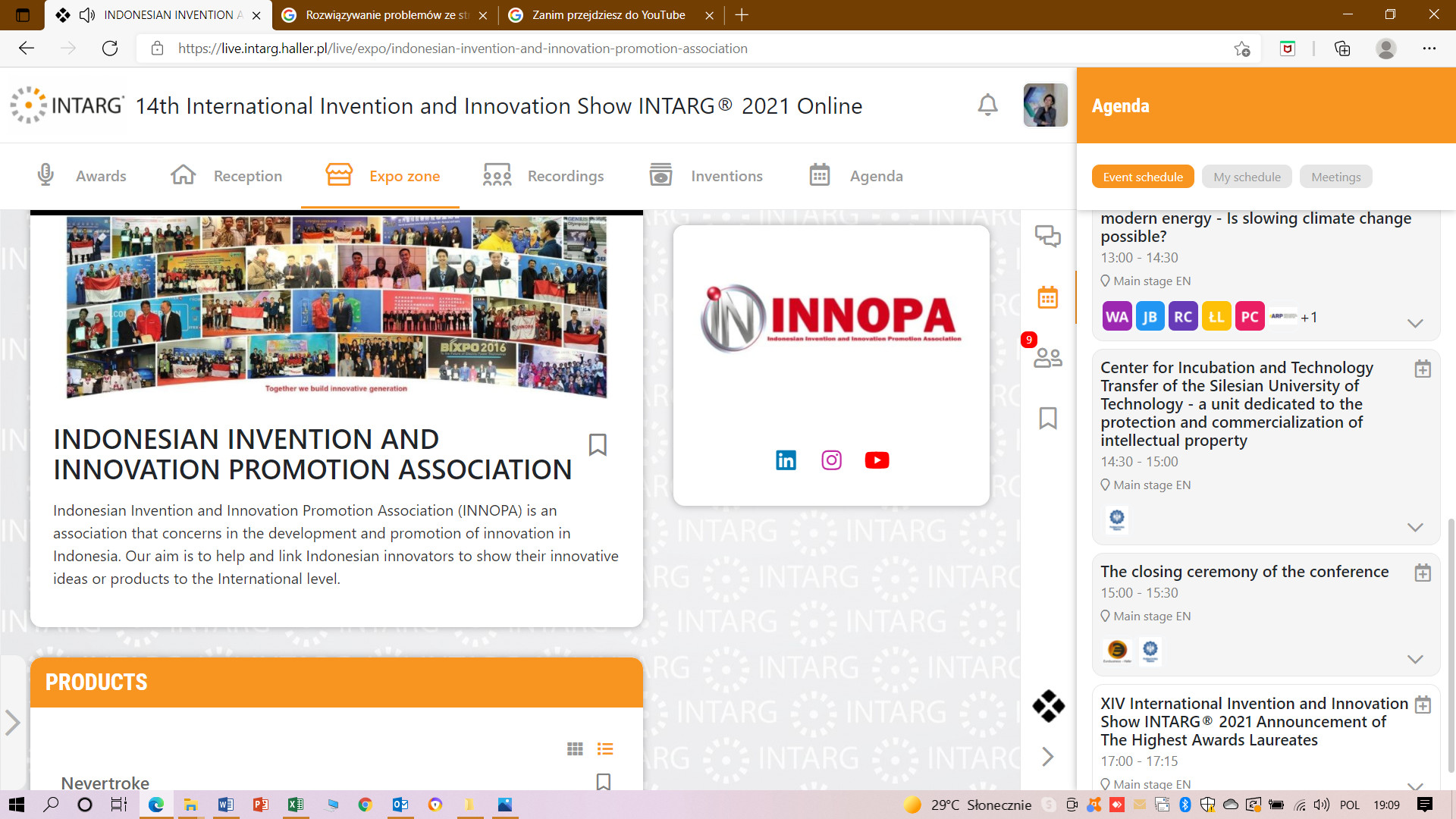
Task: Click the exhibitor photo collage banner
Action: click(x=337, y=306)
